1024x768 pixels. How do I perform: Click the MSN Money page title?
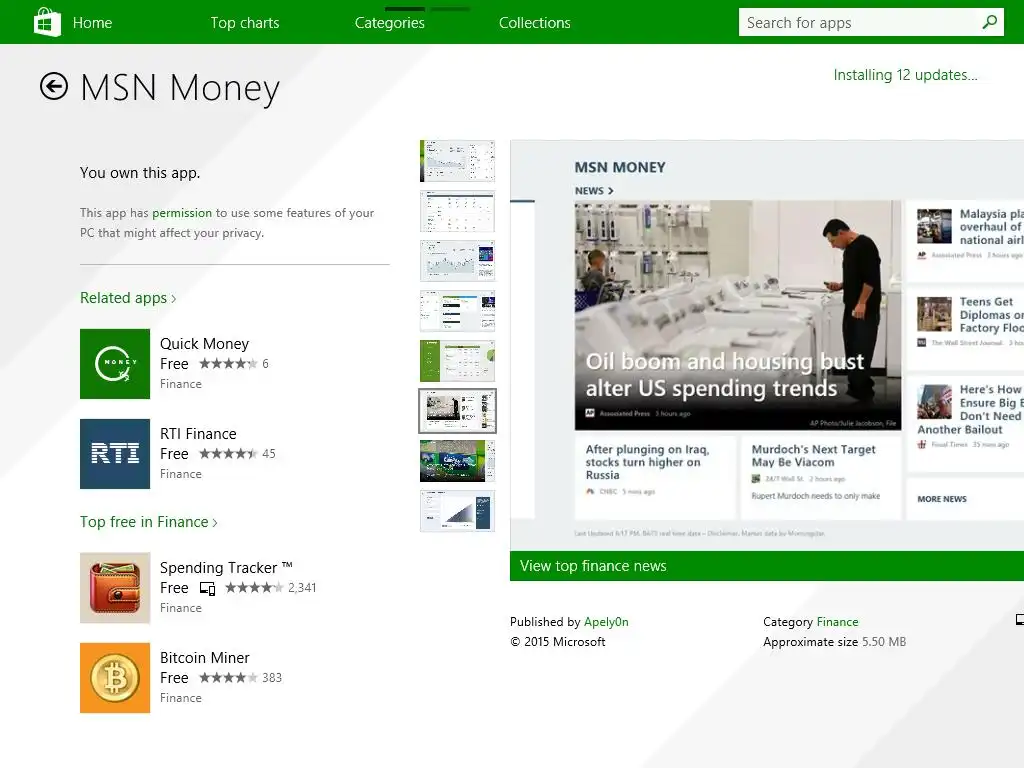(180, 88)
